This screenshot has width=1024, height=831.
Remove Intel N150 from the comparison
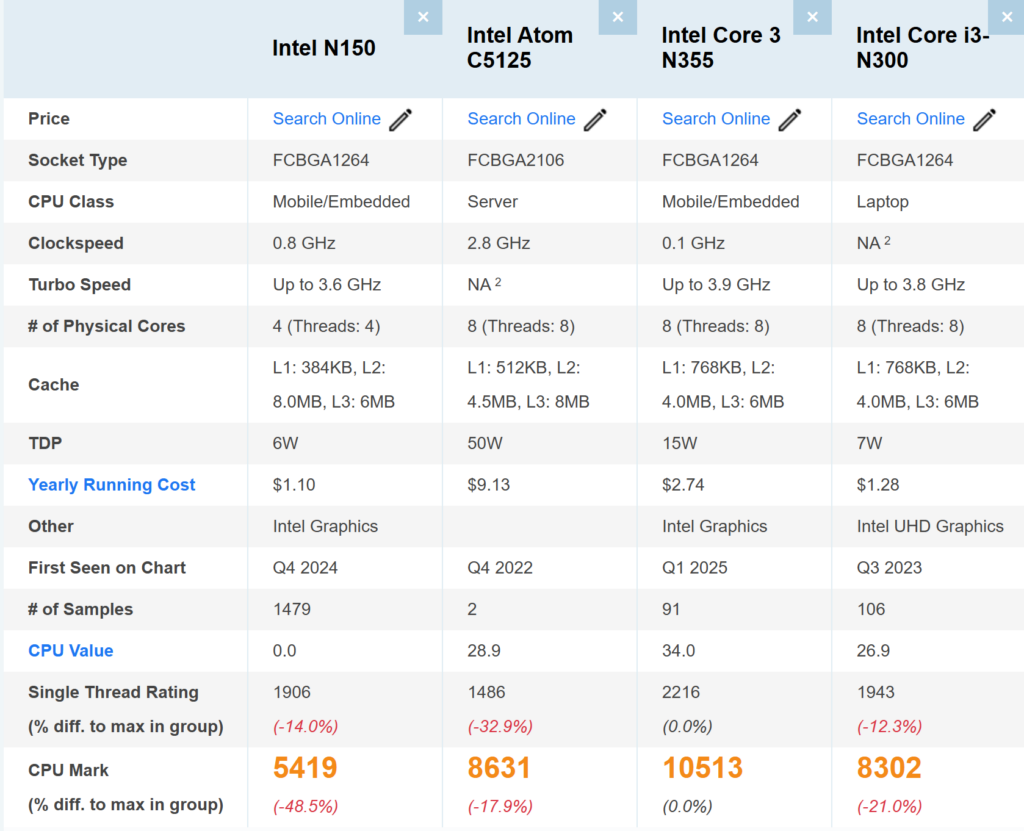[423, 17]
